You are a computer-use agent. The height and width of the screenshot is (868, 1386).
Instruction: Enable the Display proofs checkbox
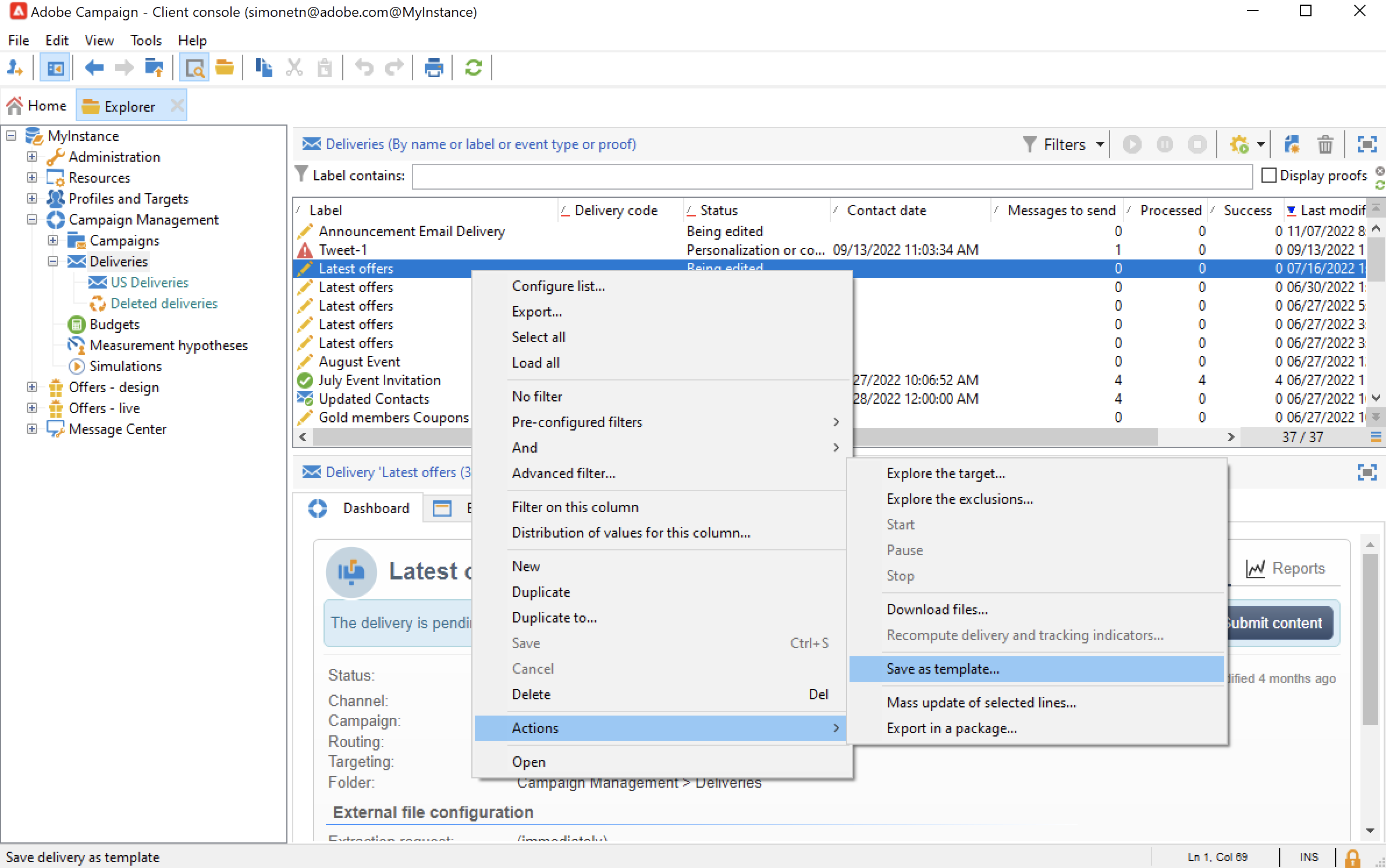pyautogui.click(x=1268, y=175)
